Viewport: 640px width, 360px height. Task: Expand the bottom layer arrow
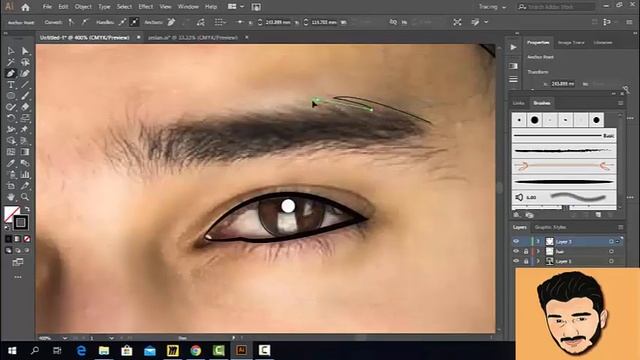click(538, 261)
